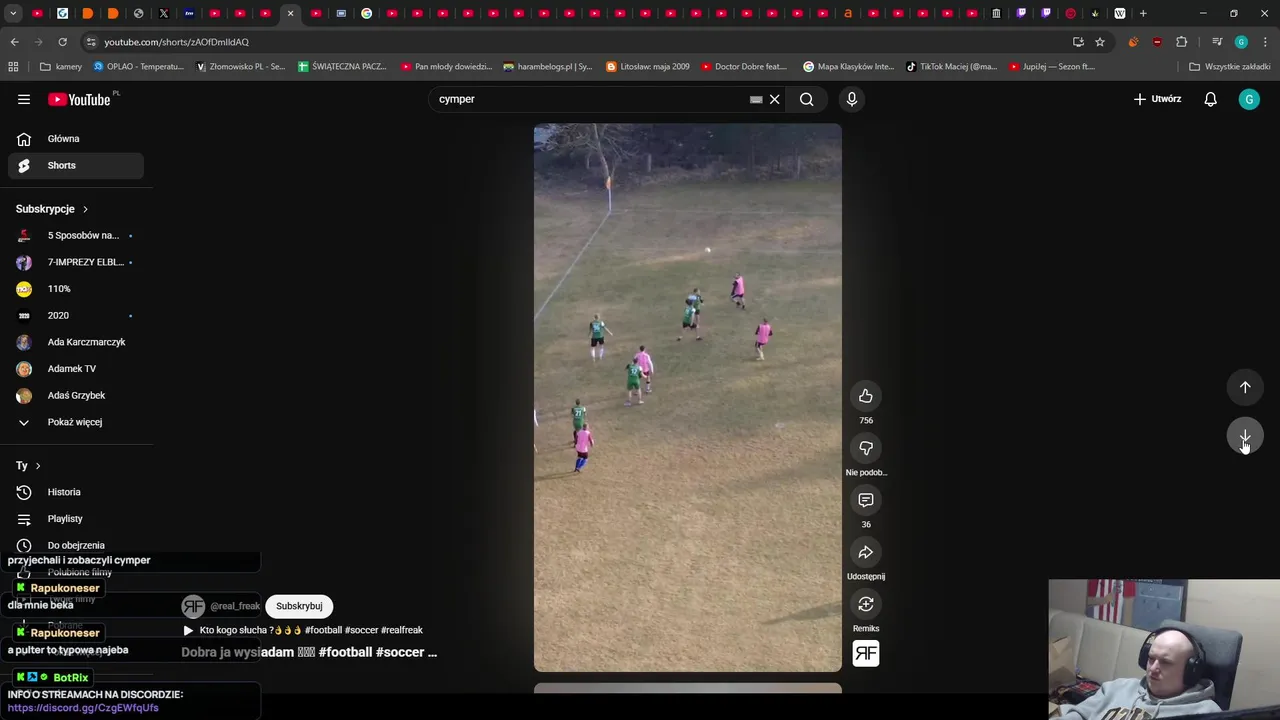Bookmark this page with the star
The image size is (1280, 720).
pos(1100,42)
